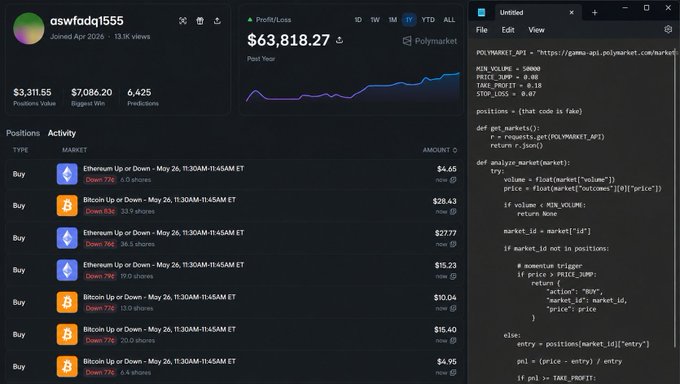Open Bitcoin Up or Down market, 13.0 shares
Screen dimensions: 680x384
pyautogui.click(x=160, y=297)
